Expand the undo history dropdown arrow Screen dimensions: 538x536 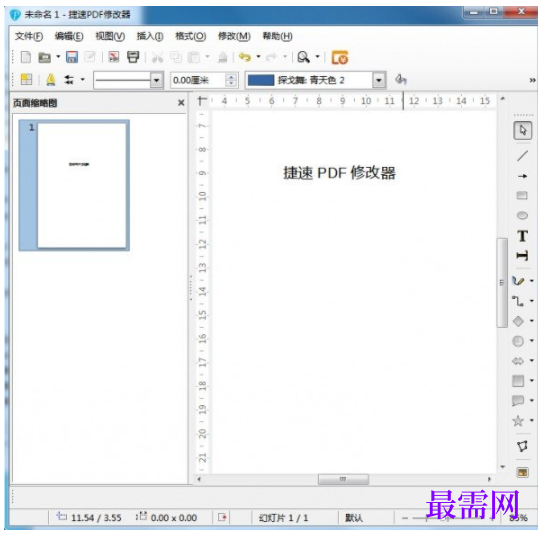pyautogui.click(x=258, y=56)
